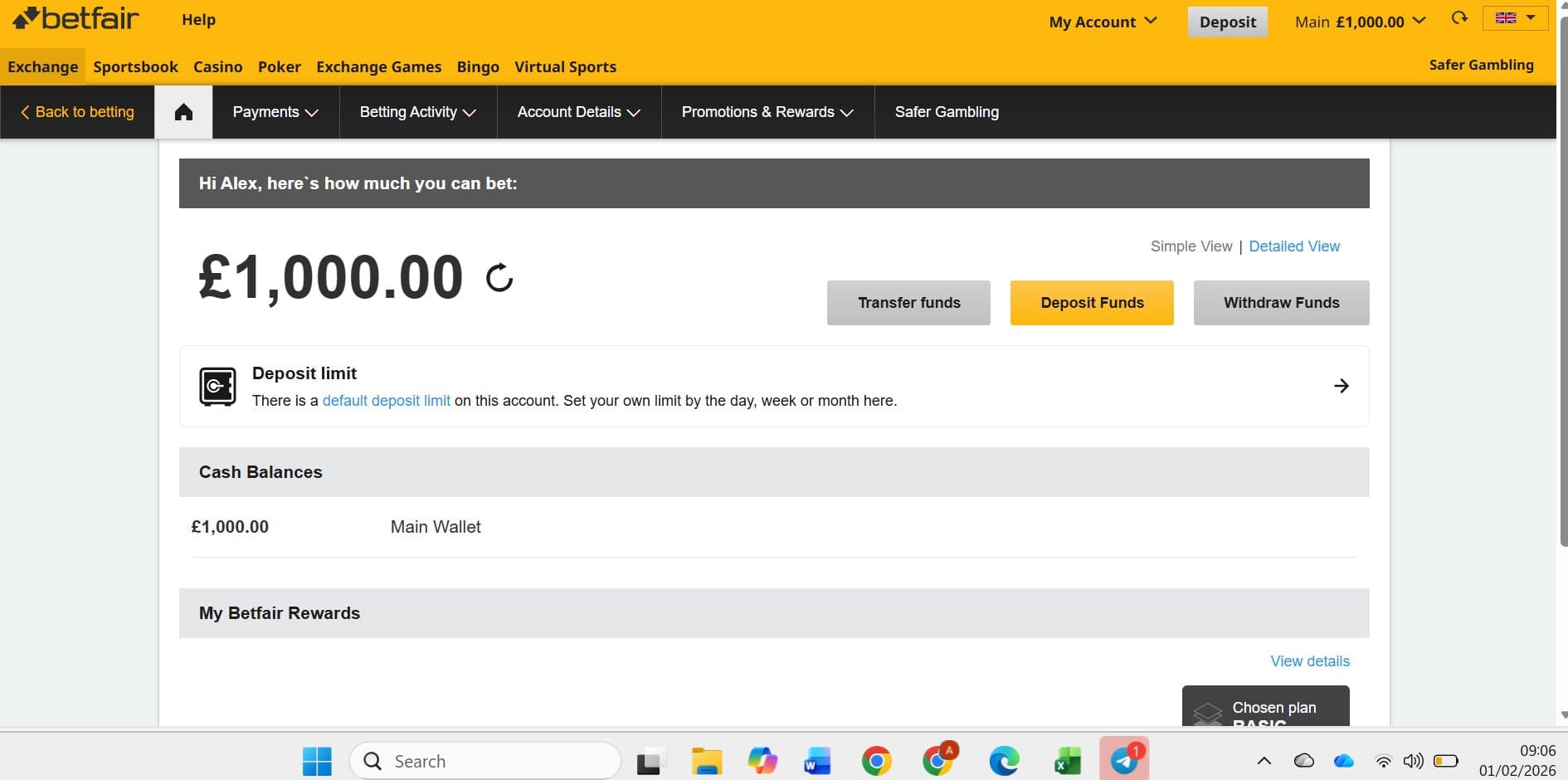This screenshot has width=1568, height=780.
Task: Click the Main Wallet label
Action: [436, 527]
